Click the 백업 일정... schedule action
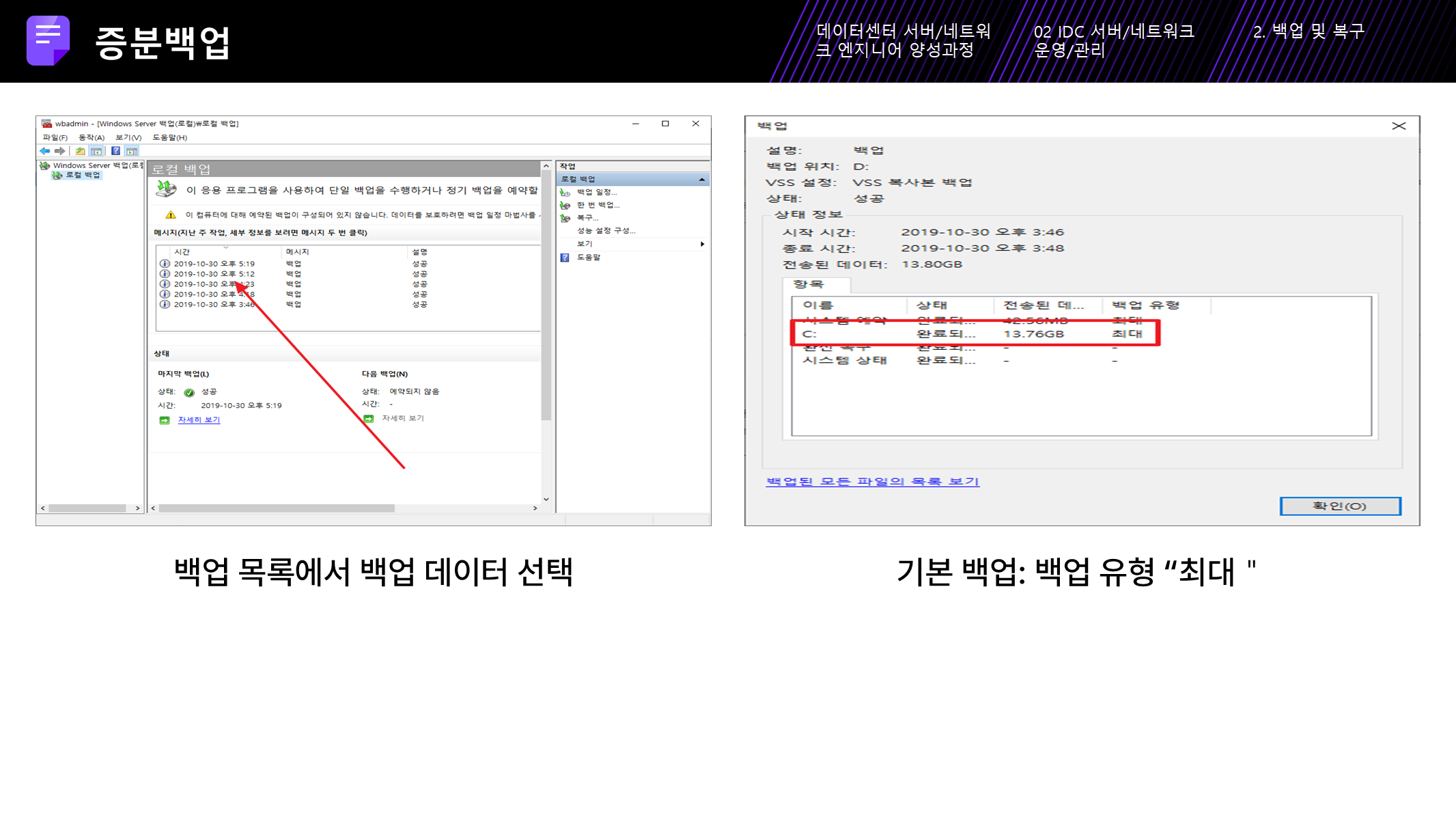 click(596, 193)
